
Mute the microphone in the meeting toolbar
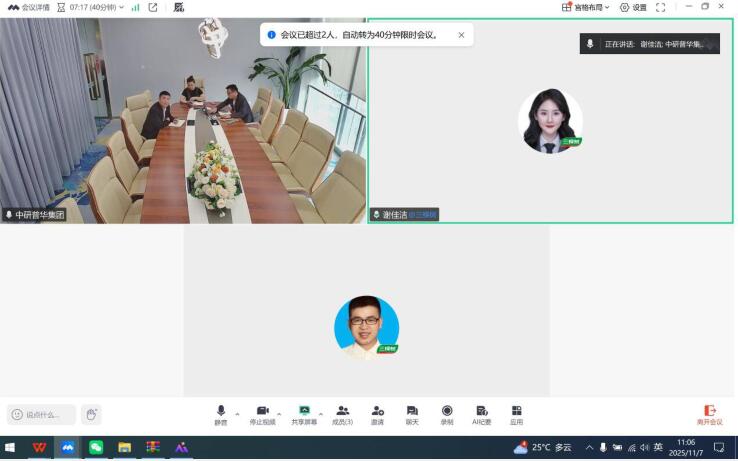(221, 413)
